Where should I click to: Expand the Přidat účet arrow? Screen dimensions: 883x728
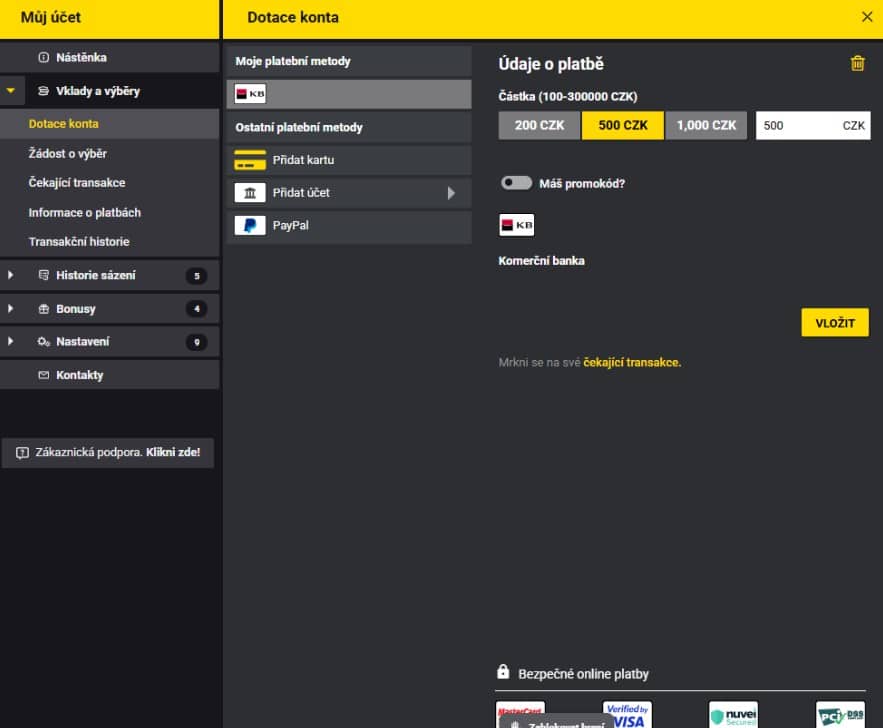click(451, 193)
